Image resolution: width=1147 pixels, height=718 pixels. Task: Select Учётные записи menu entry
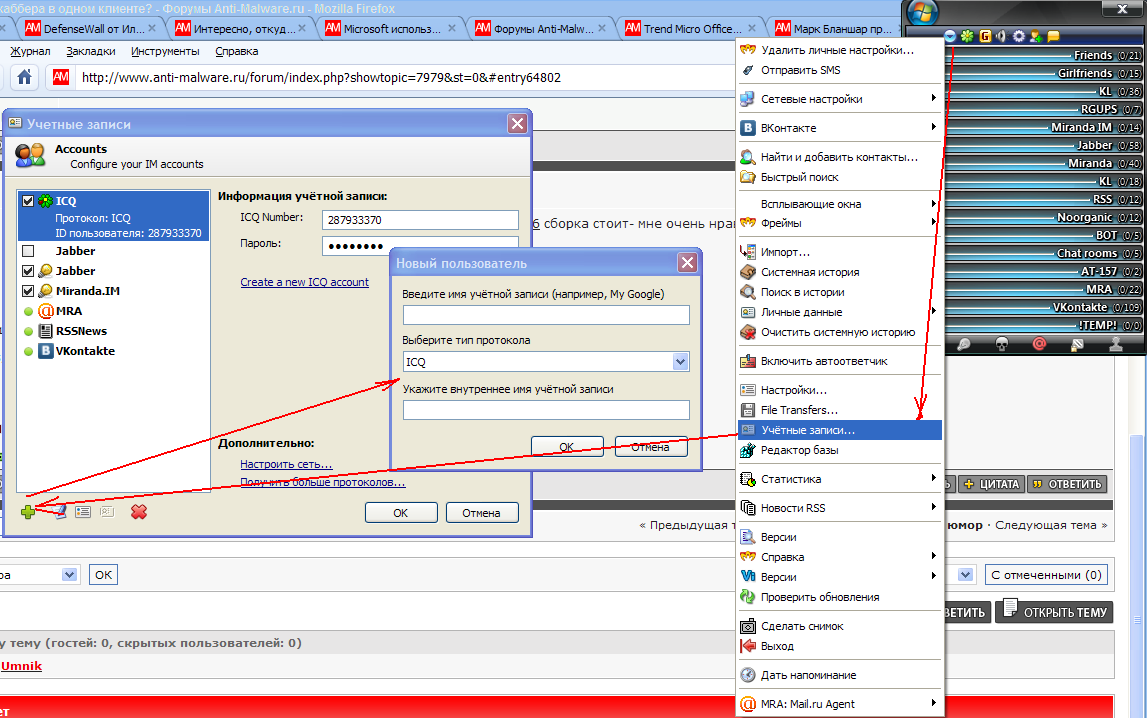pyautogui.click(x=839, y=430)
